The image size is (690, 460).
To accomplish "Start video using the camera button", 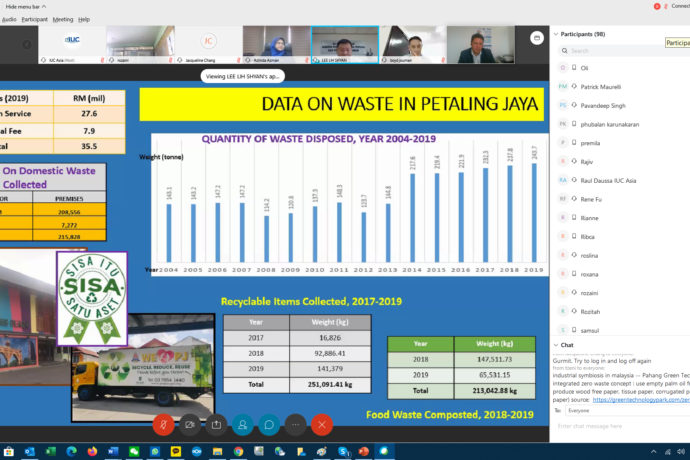I will (x=190, y=425).
